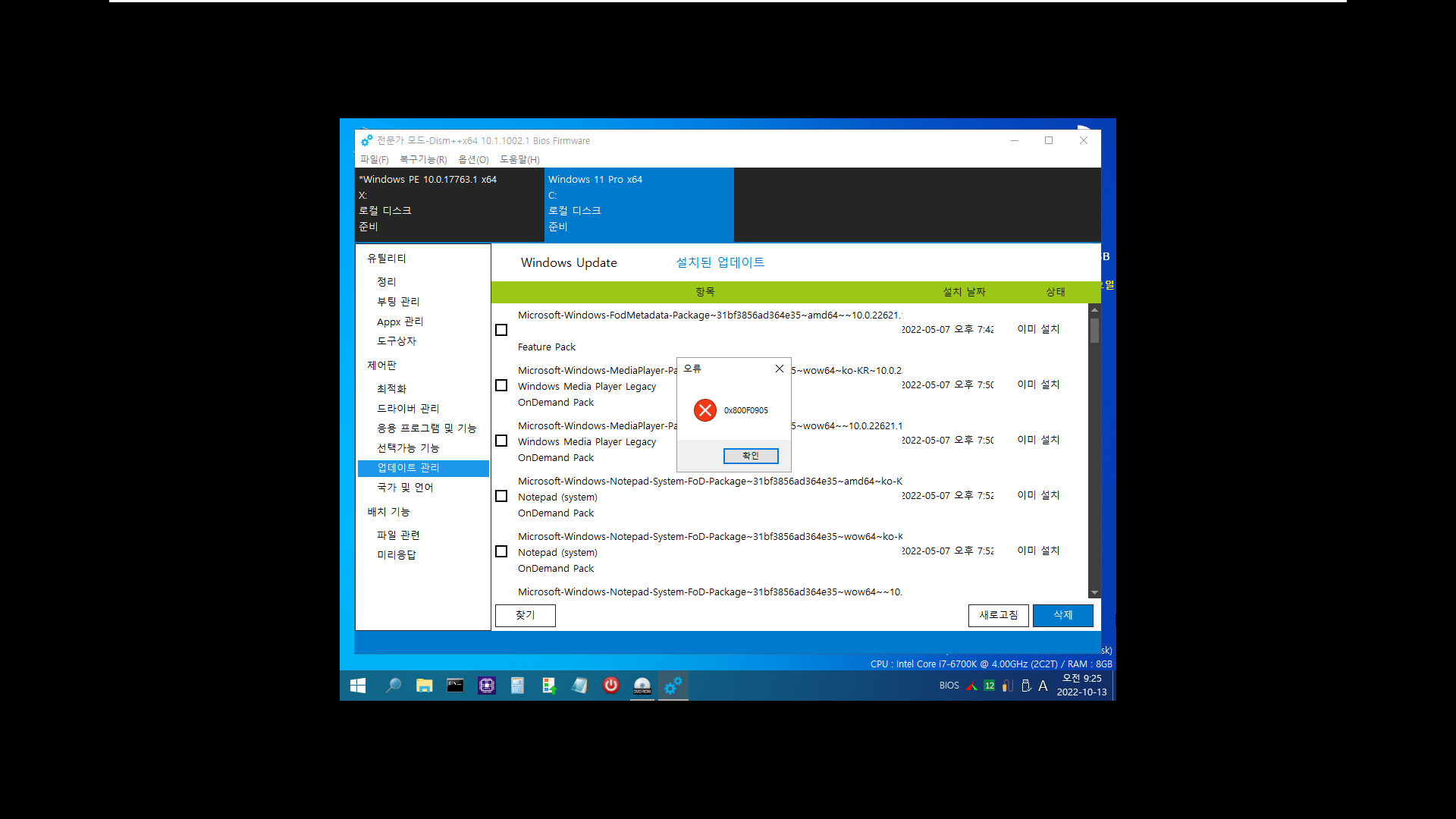1456x819 pixels.
Task: Open the magnifier search icon on taskbar
Action: [x=393, y=686]
